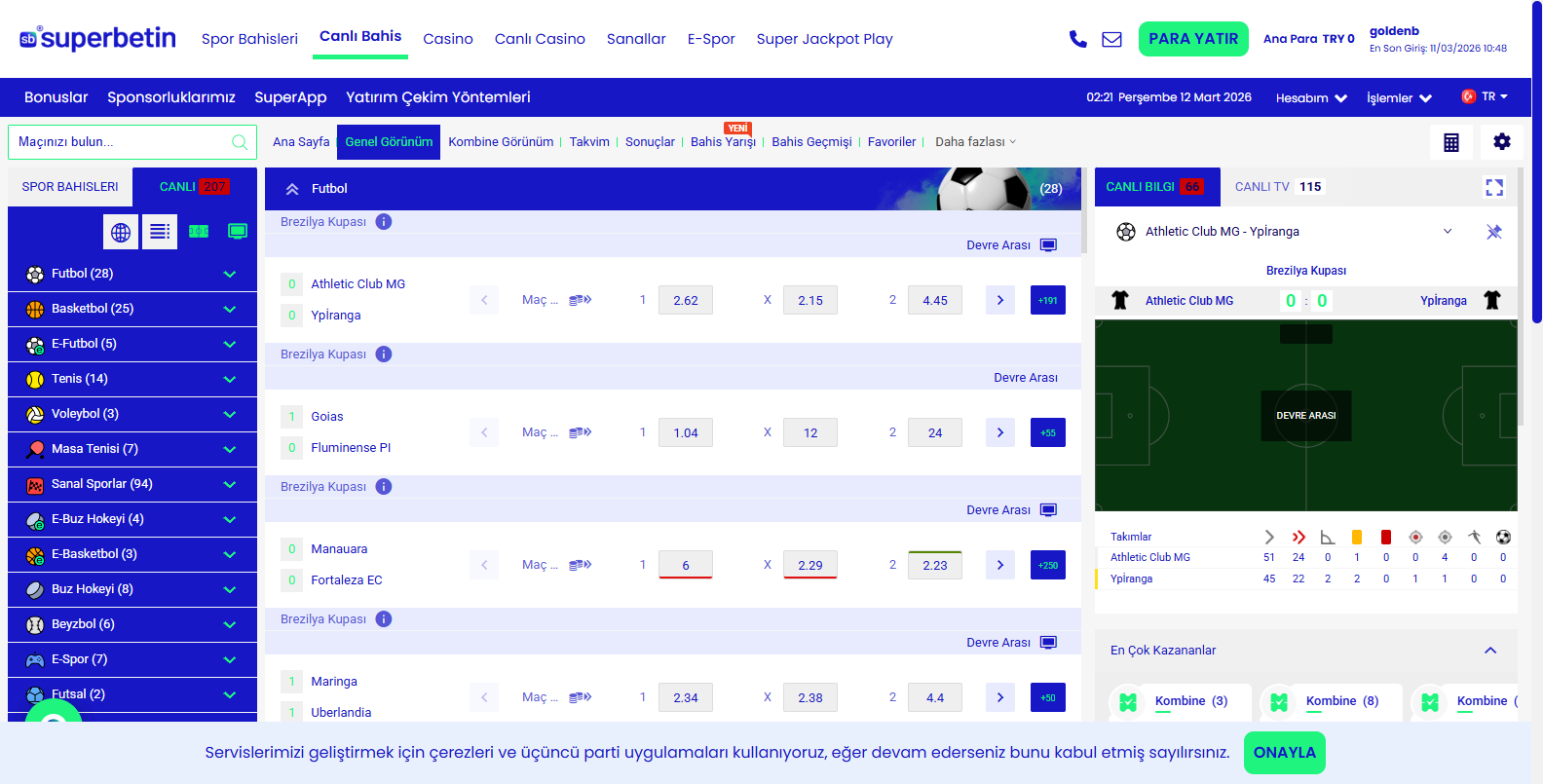1543x784 pixels.
Task: Open the +55 markets for Goias match
Action: [x=1048, y=432]
